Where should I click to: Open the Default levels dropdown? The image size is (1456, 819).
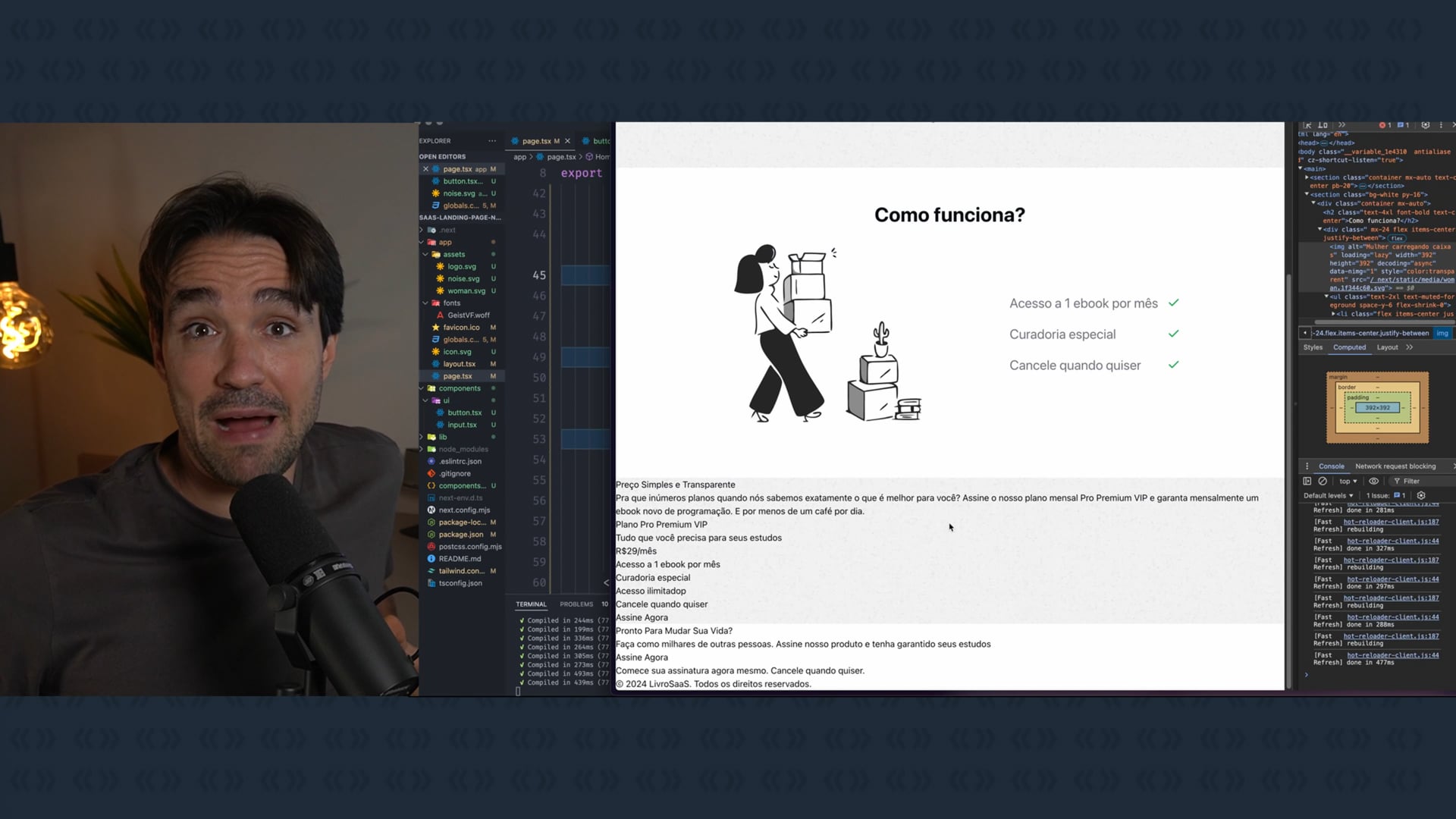[x=1328, y=495]
